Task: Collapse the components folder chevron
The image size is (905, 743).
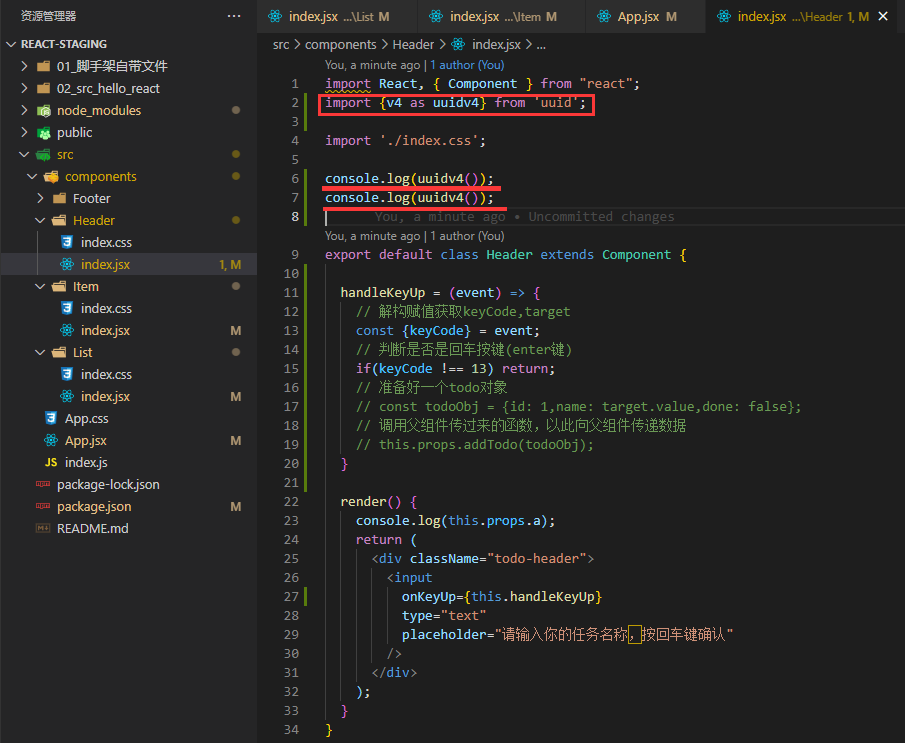Action: click(x=32, y=177)
